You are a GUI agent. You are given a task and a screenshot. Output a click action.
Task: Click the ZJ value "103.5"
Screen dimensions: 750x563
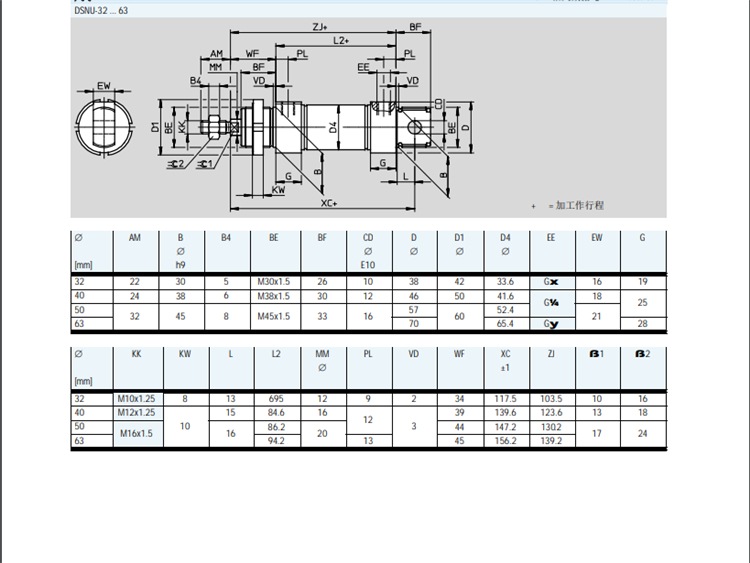[x=551, y=398]
